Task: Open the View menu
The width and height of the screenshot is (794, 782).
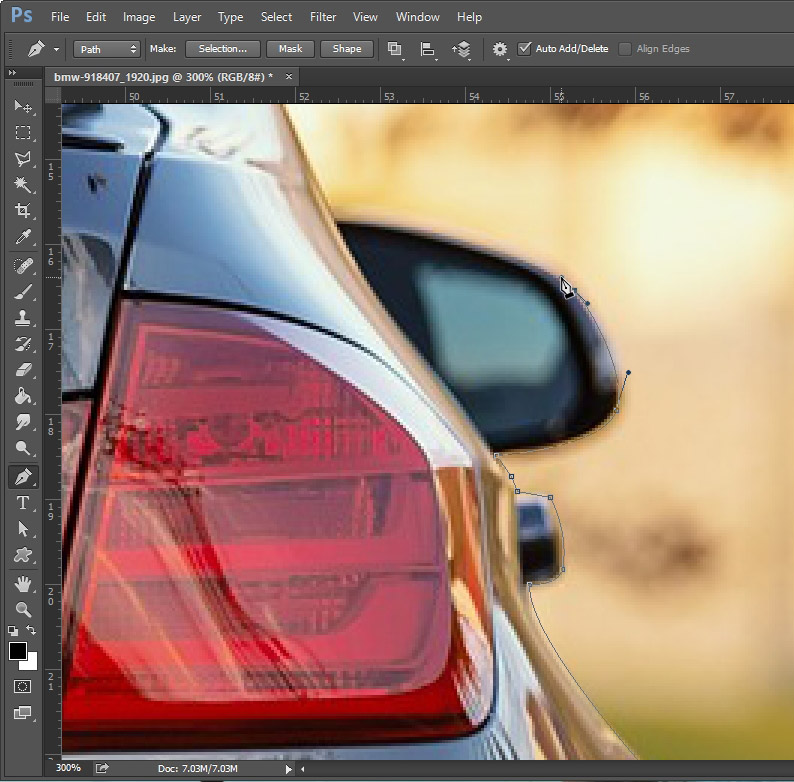Action: (365, 17)
